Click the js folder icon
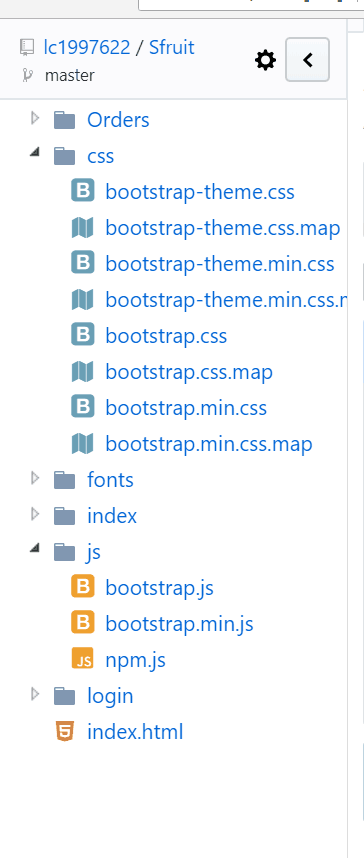The height and width of the screenshot is (858, 364). [x=65, y=552]
